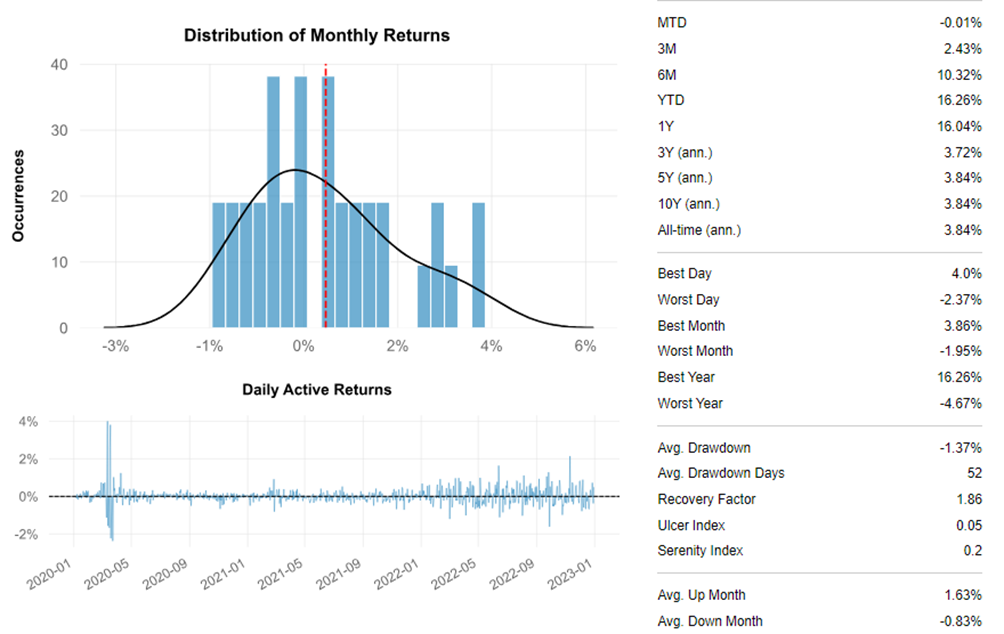Click the shortest histogram bar near 3%
This screenshot has height=634, width=1004.
[451, 297]
